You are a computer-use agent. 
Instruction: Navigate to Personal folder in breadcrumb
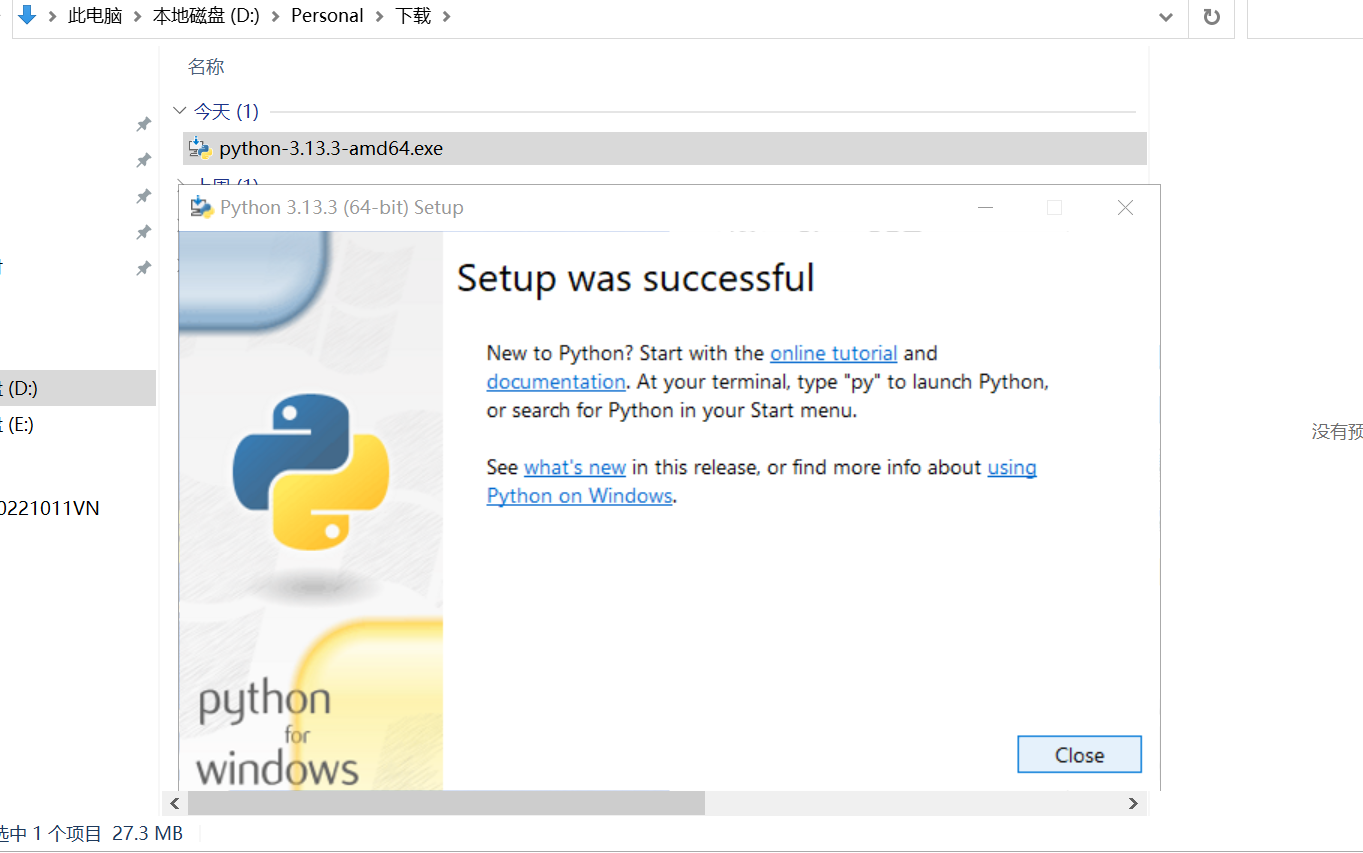point(327,16)
